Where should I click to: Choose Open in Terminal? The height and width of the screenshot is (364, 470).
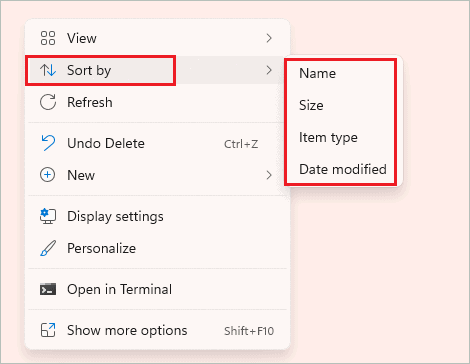[x=157, y=289]
